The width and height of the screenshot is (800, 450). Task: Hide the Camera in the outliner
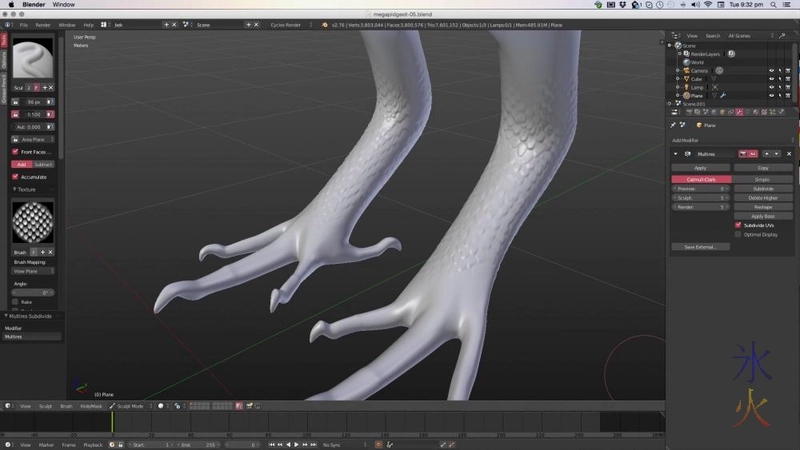point(771,70)
